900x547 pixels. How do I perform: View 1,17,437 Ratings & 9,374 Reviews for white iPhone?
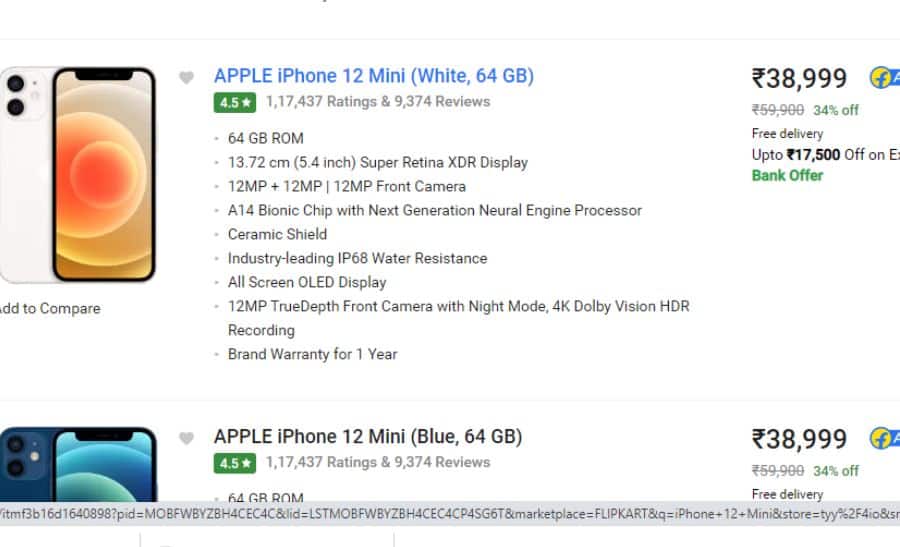378,102
